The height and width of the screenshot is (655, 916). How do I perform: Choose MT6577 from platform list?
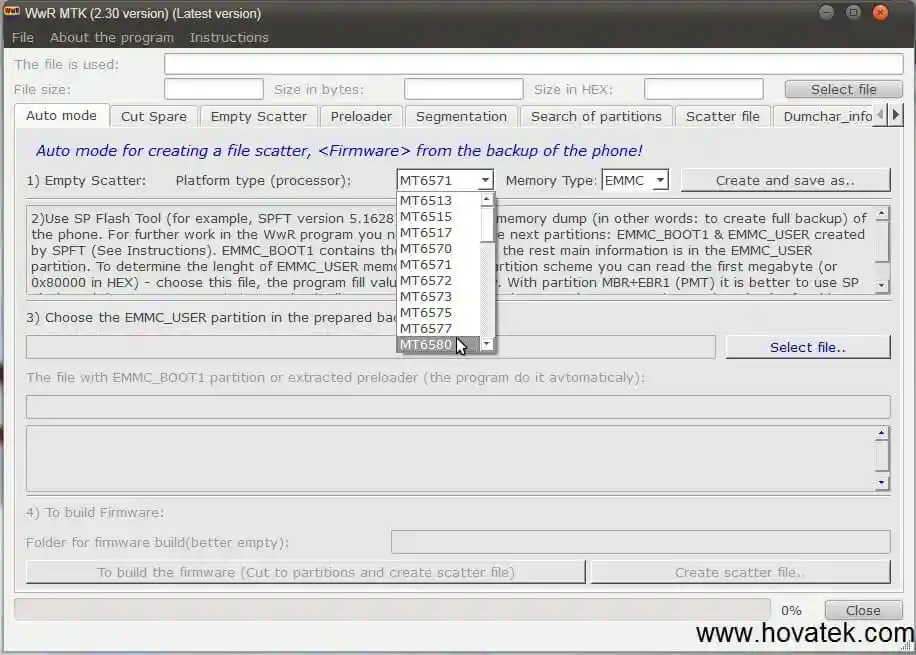[439, 328]
